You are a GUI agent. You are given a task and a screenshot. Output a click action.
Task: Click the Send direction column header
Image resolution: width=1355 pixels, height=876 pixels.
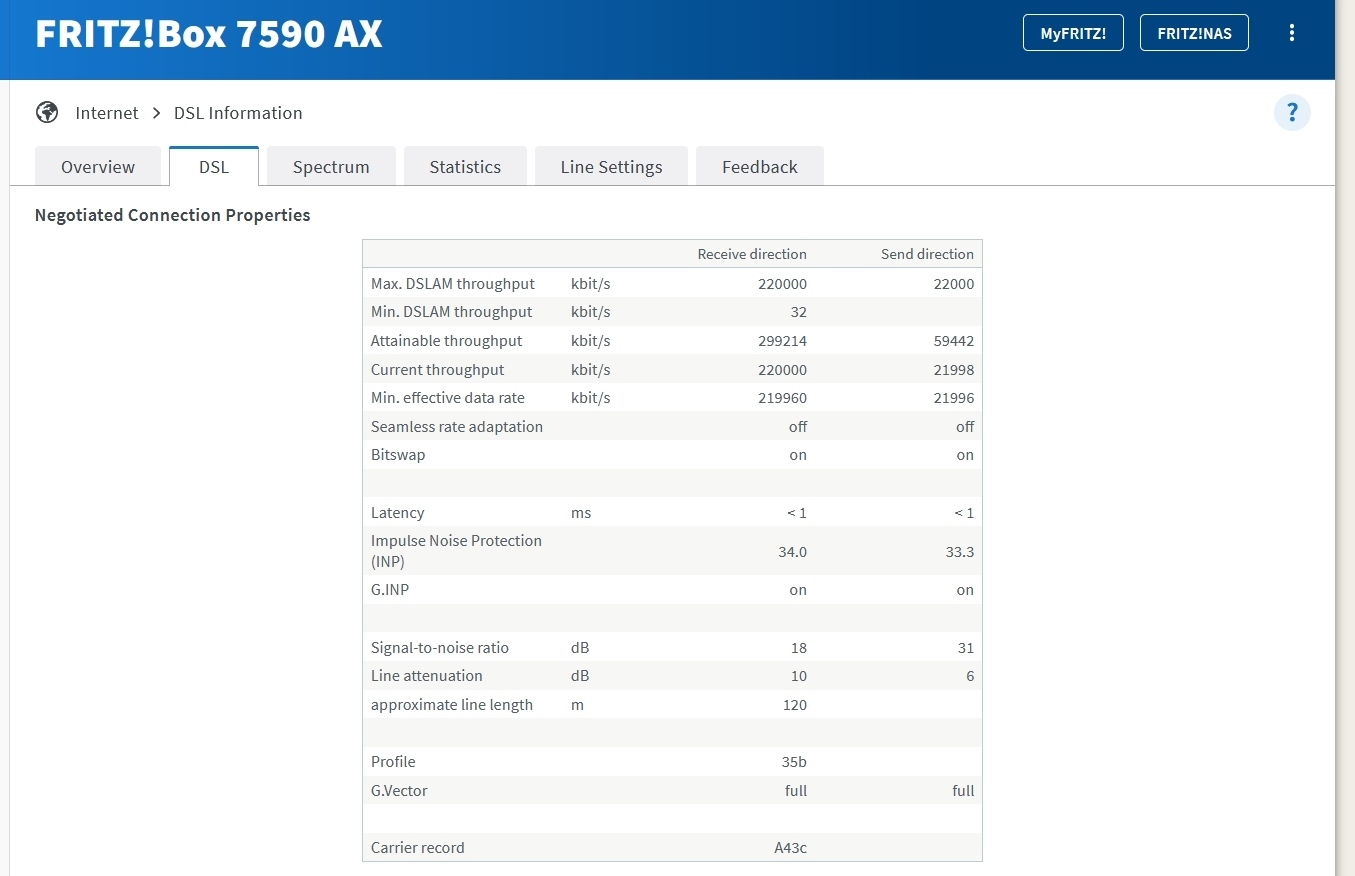927,254
